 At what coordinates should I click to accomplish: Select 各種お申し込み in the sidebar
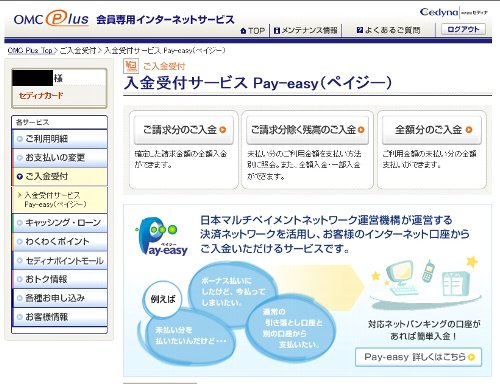pyautogui.click(x=60, y=298)
